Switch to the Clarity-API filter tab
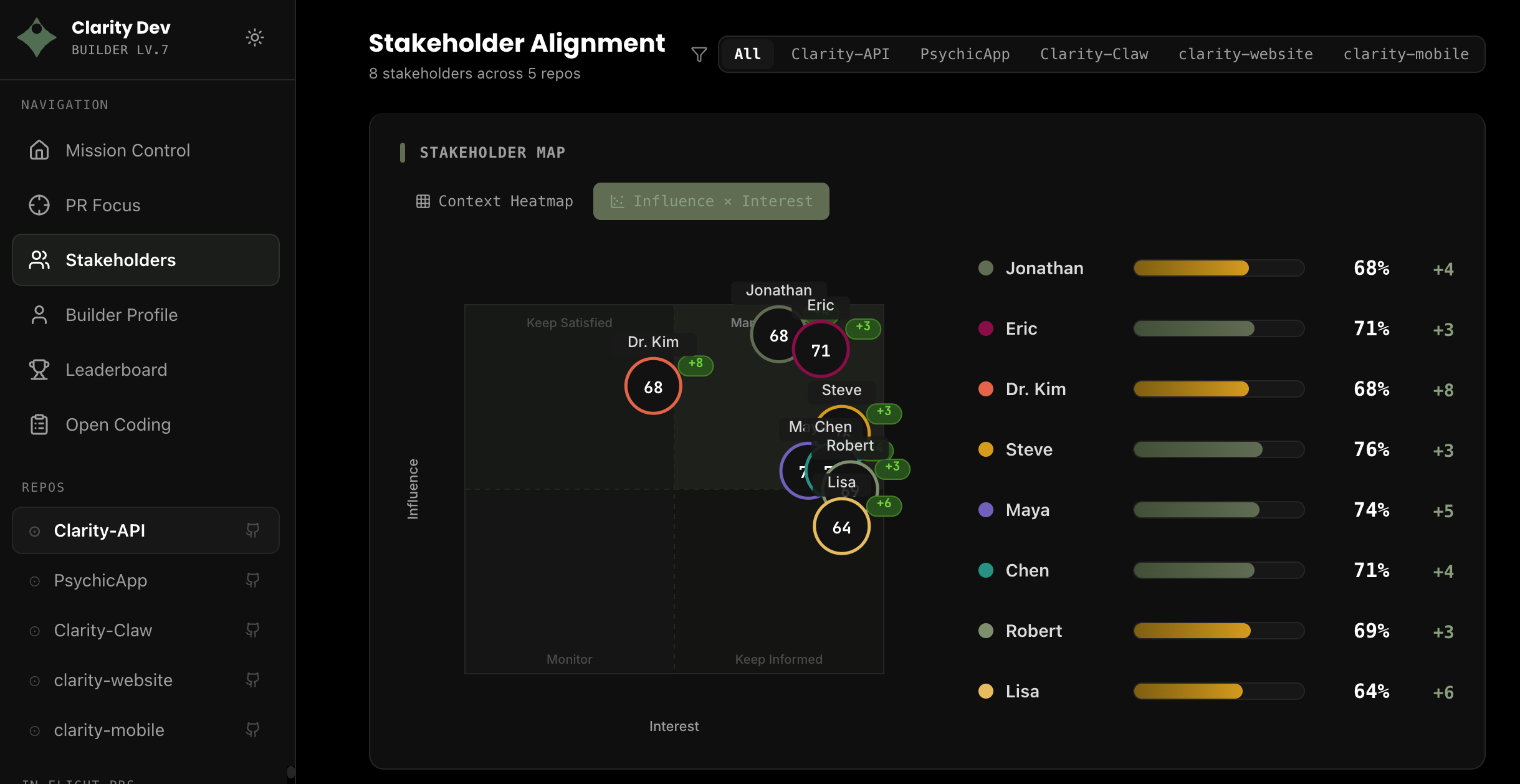Screen dimensions: 1520x784 pos(839,54)
